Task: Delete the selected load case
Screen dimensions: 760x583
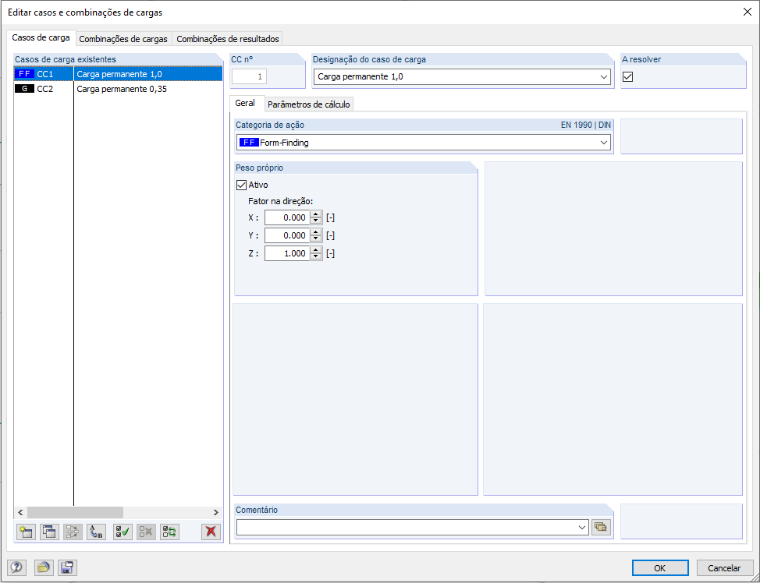Action: pos(211,532)
